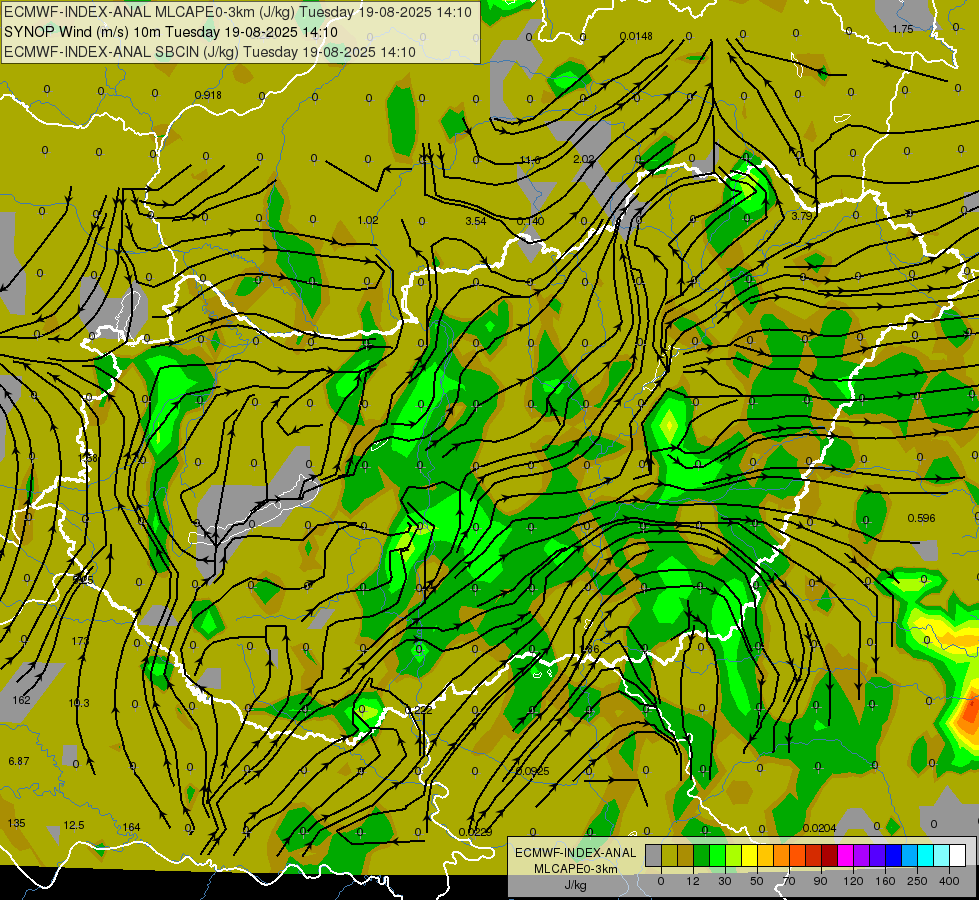Viewport: 979px width, 900px height.
Task: Click the map value 162
Action: pos(21,700)
